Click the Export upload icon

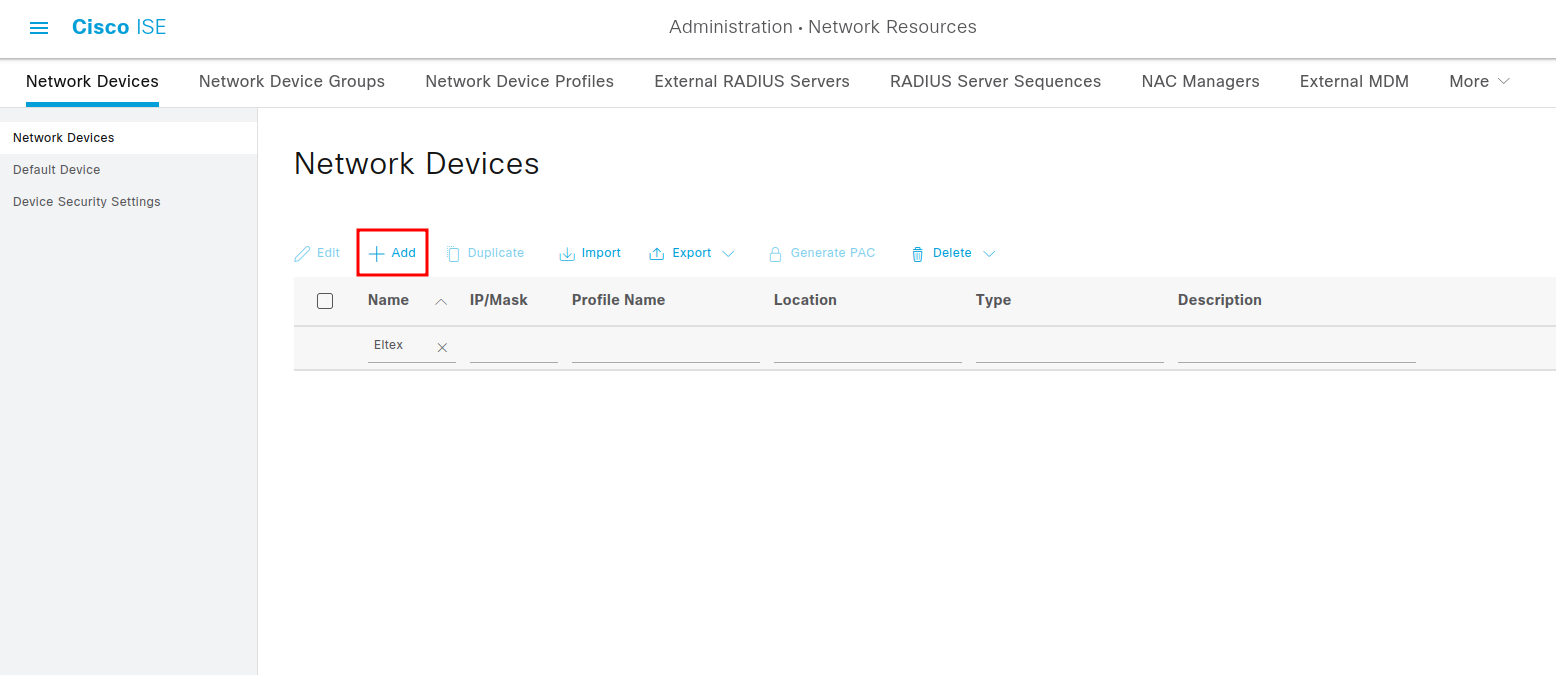657,254
